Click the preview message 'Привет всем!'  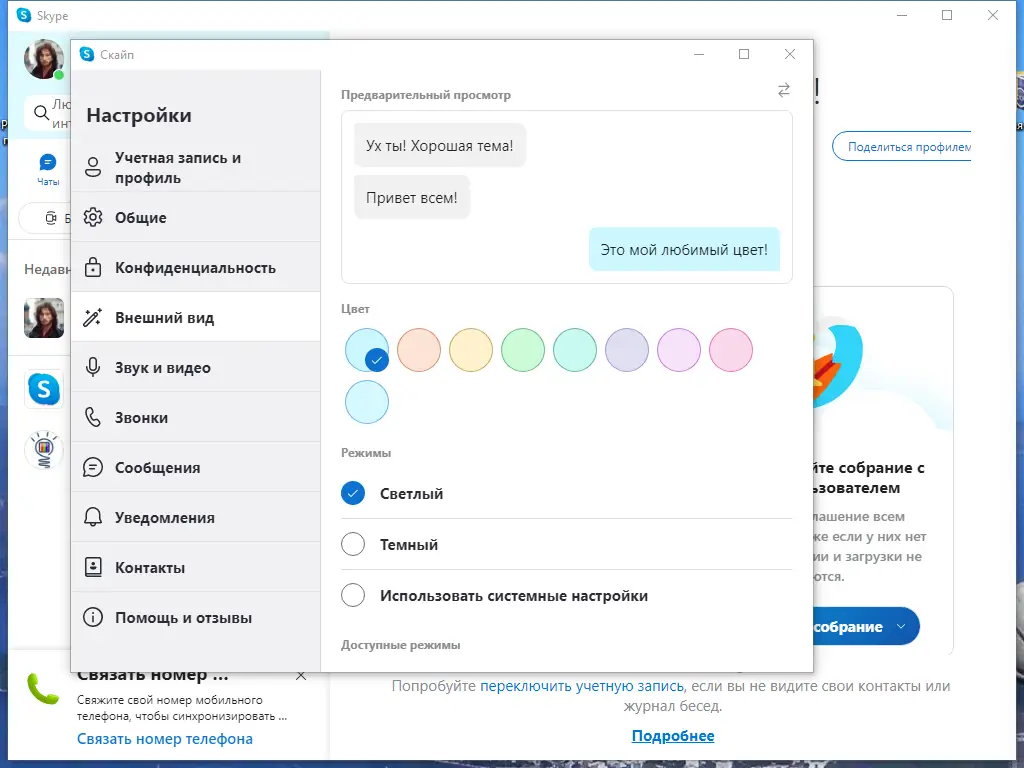(x=412, y=197)
